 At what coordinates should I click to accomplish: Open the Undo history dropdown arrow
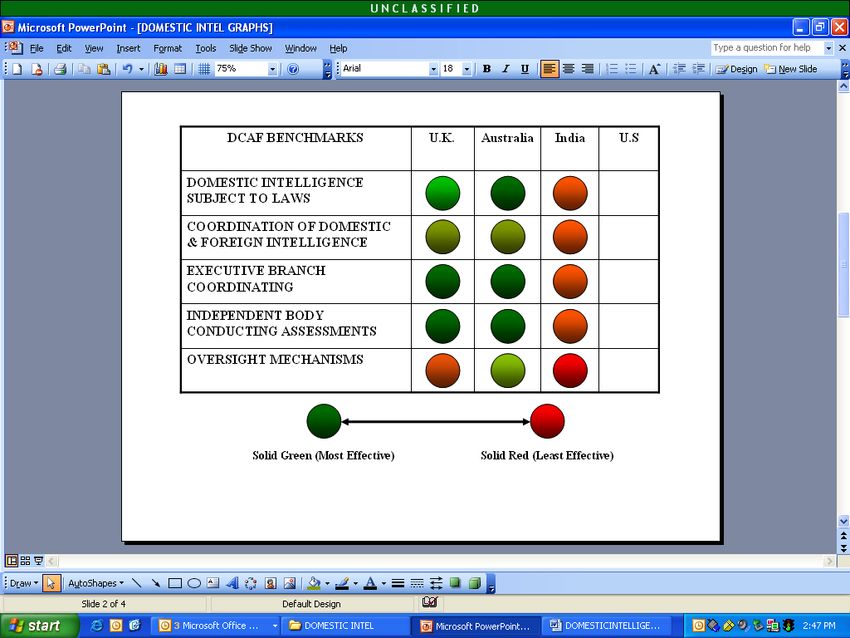[141, 69]
